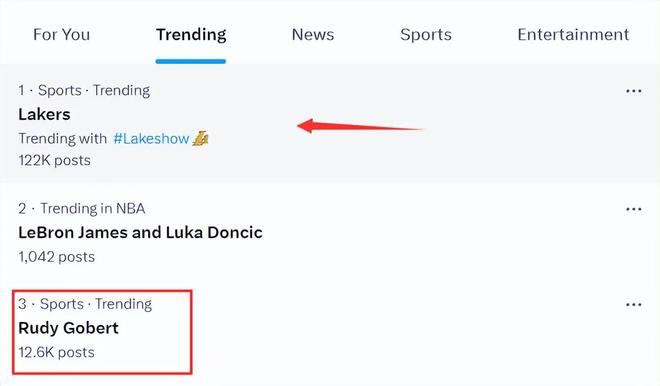Open more options for Rudy Gobert trend
Image resolution: width=660 pixels, height=386 pixels.
tap(633, 305)
